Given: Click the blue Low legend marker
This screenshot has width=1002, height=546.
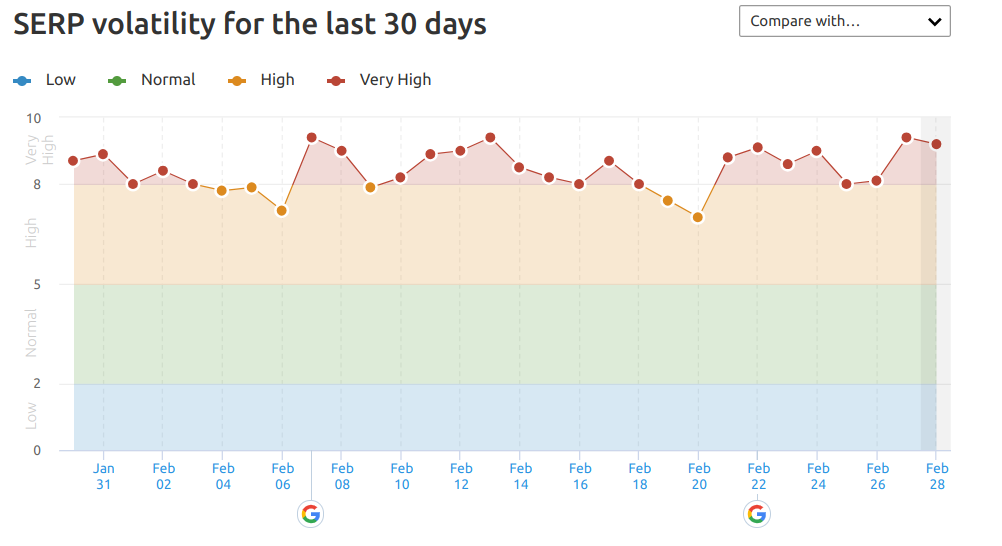Looking at the screenshot, I should [22, 80].
